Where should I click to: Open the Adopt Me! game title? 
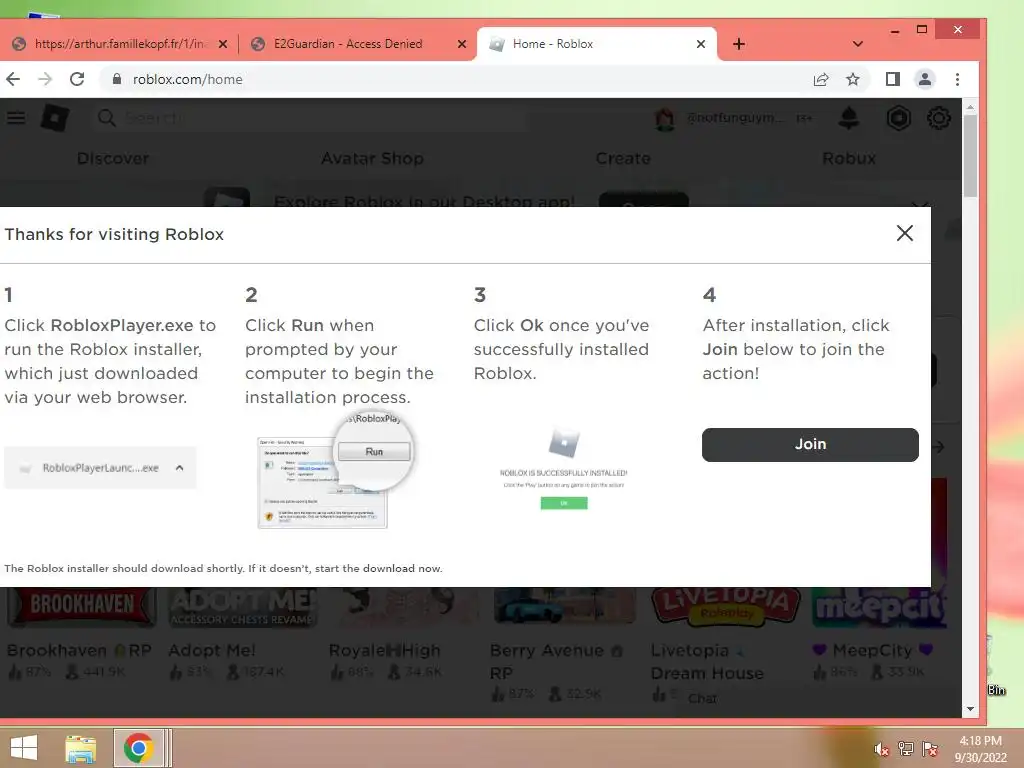[212, 650]
